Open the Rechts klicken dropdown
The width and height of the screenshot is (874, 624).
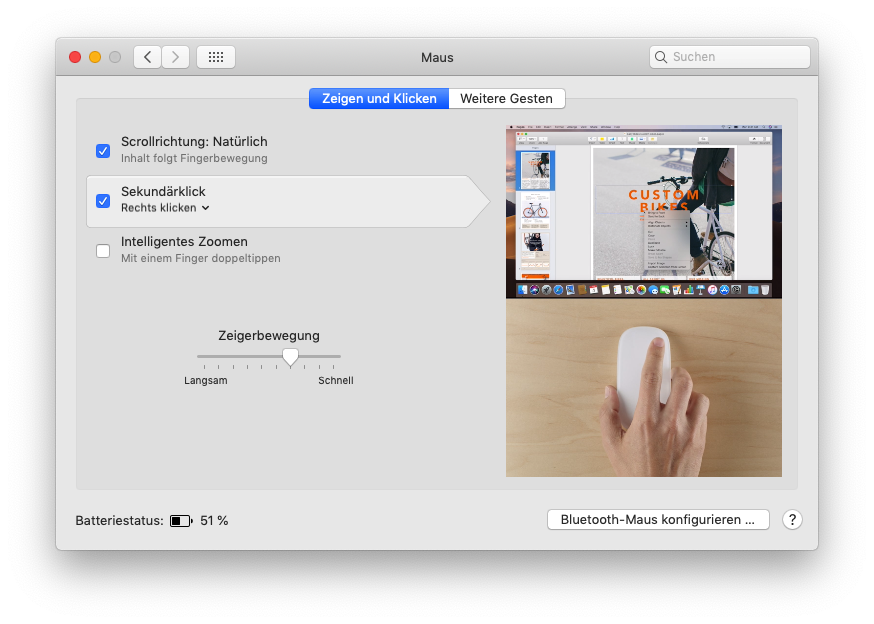pyautogui.click(x=165, y=208)
